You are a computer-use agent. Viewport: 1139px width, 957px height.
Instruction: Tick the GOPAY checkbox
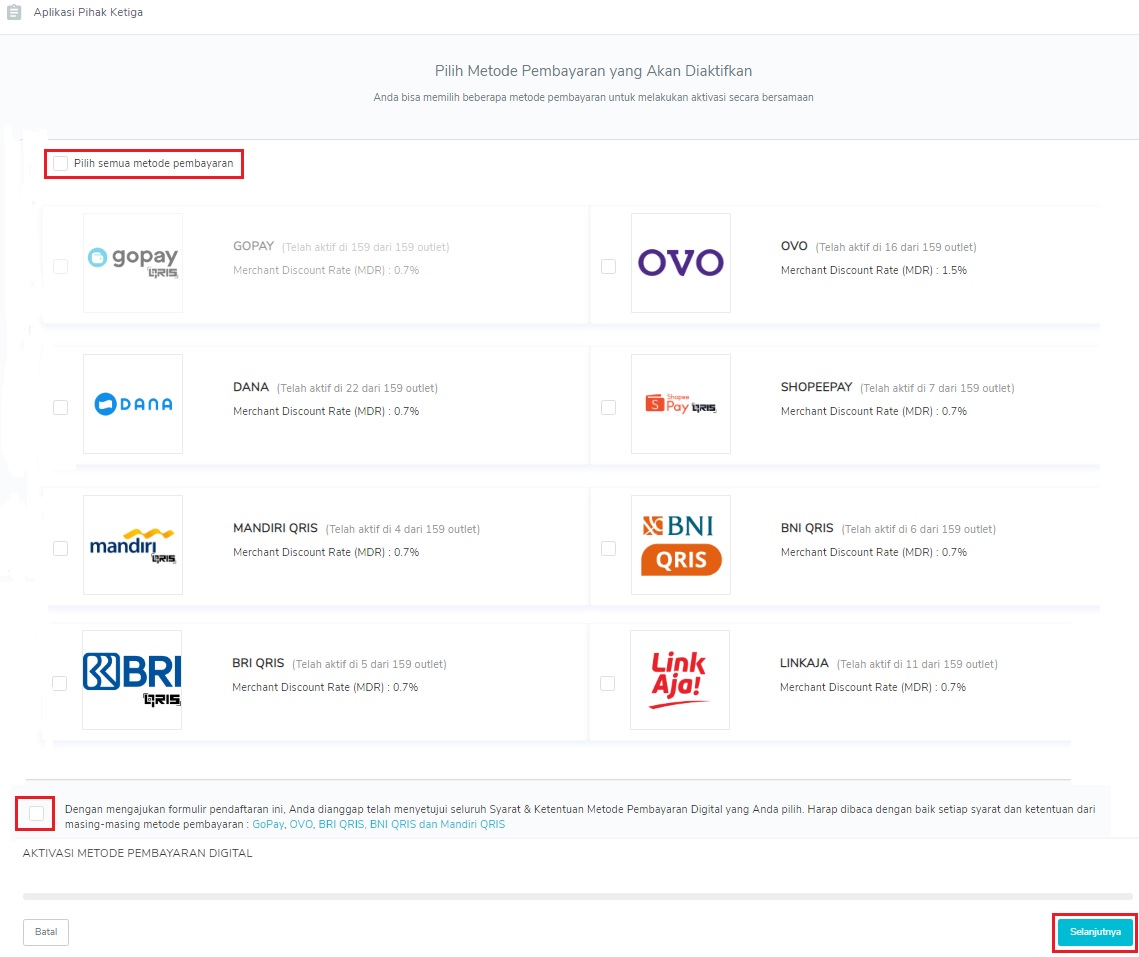click(61, 267)
